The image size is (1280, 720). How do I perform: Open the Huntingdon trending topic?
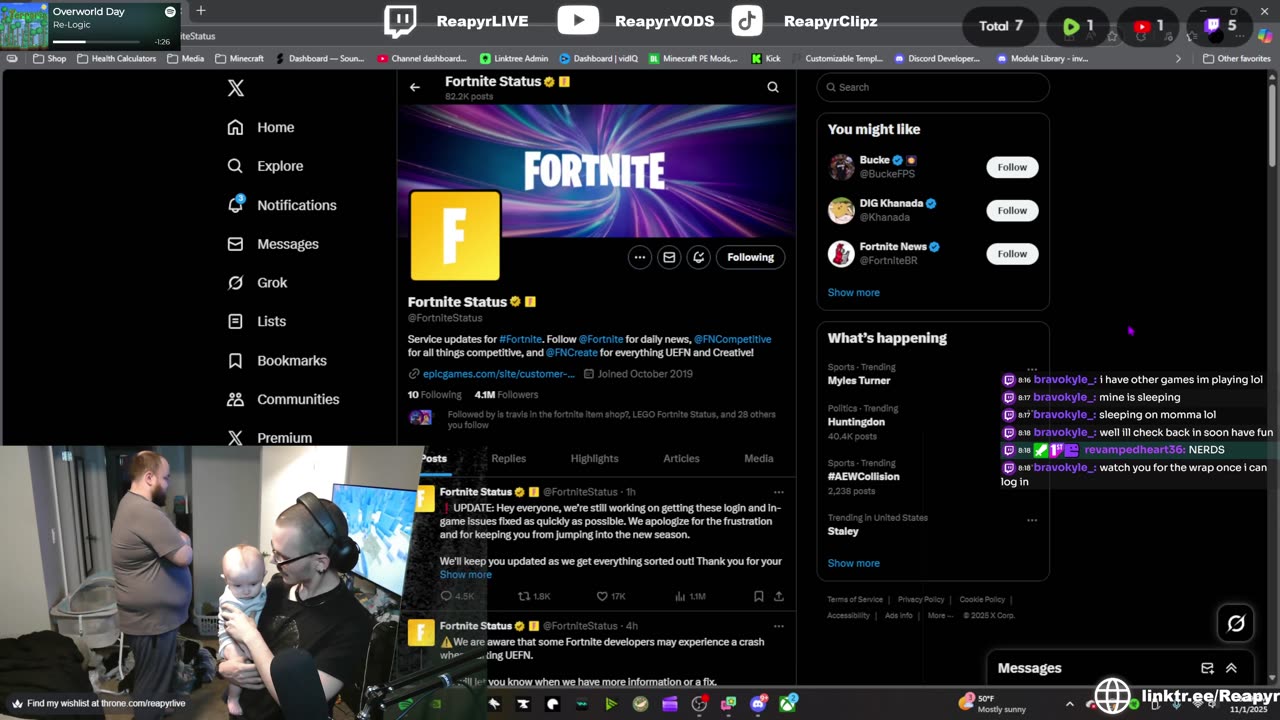point(856,422)
